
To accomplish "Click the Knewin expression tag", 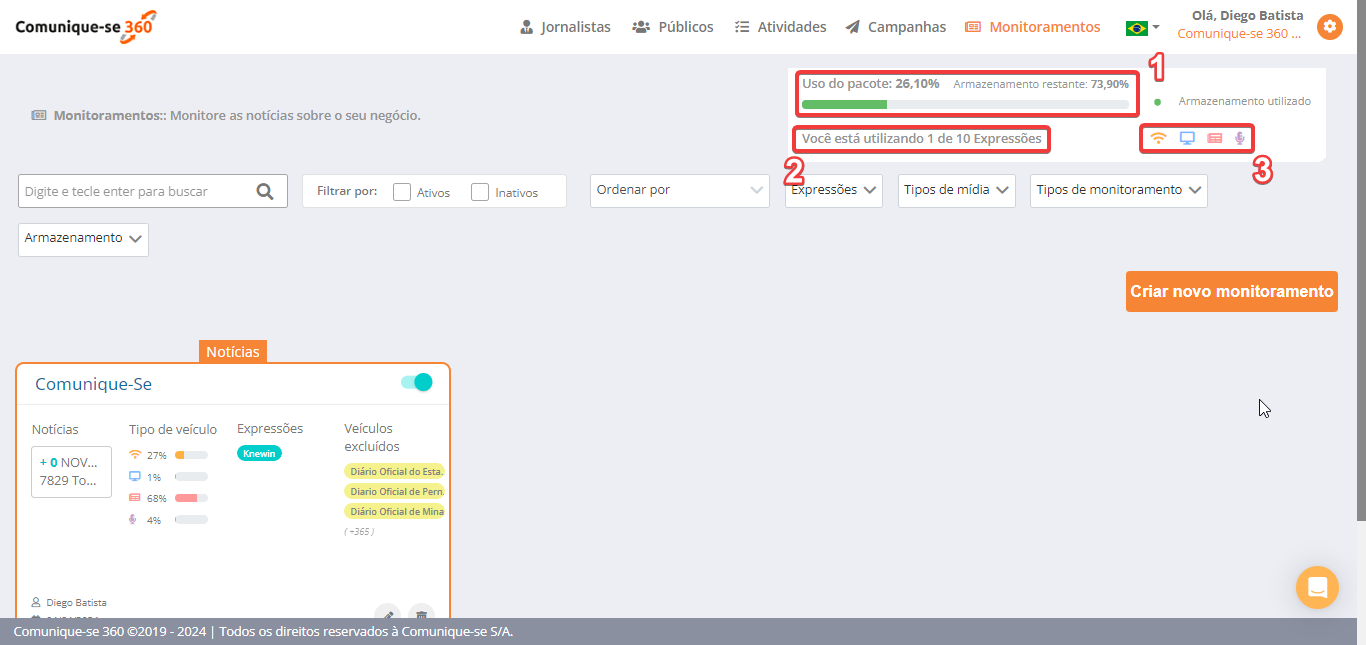I will (x=260, y=453).
